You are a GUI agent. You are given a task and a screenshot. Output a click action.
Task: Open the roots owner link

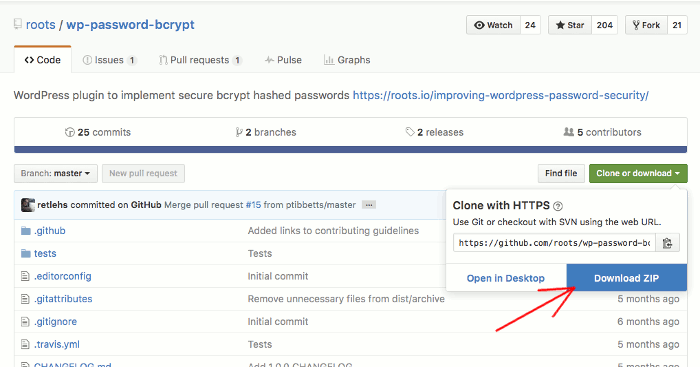tap(41, 25)
